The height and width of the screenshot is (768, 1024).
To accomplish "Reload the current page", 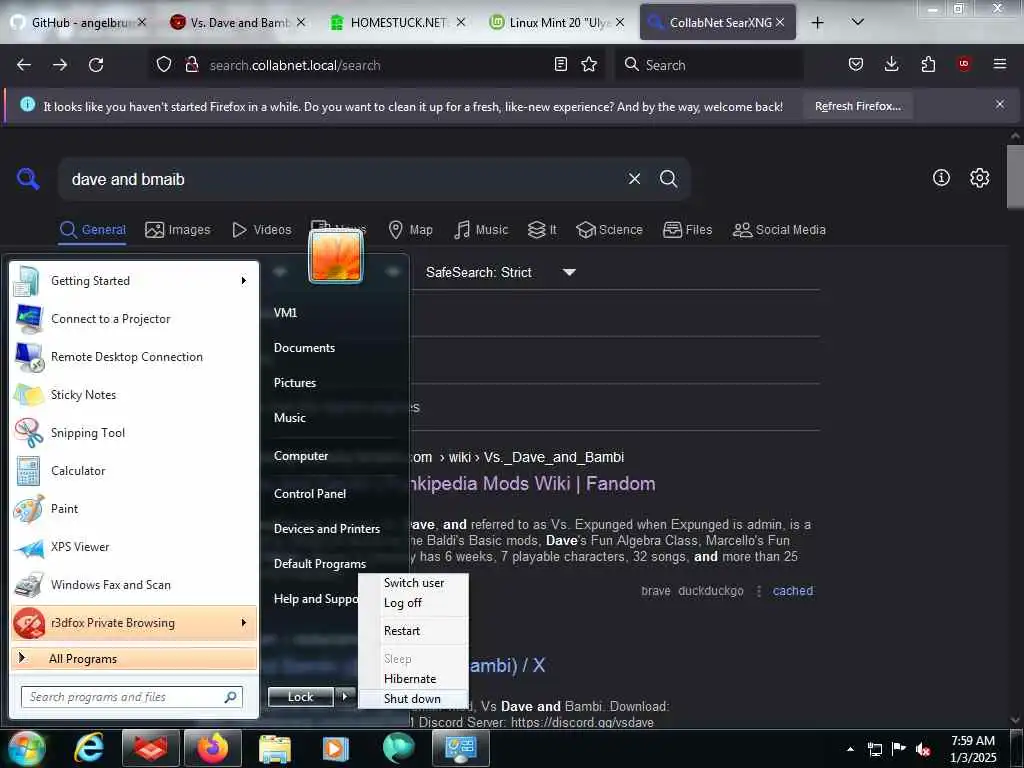I will (96, 65).
